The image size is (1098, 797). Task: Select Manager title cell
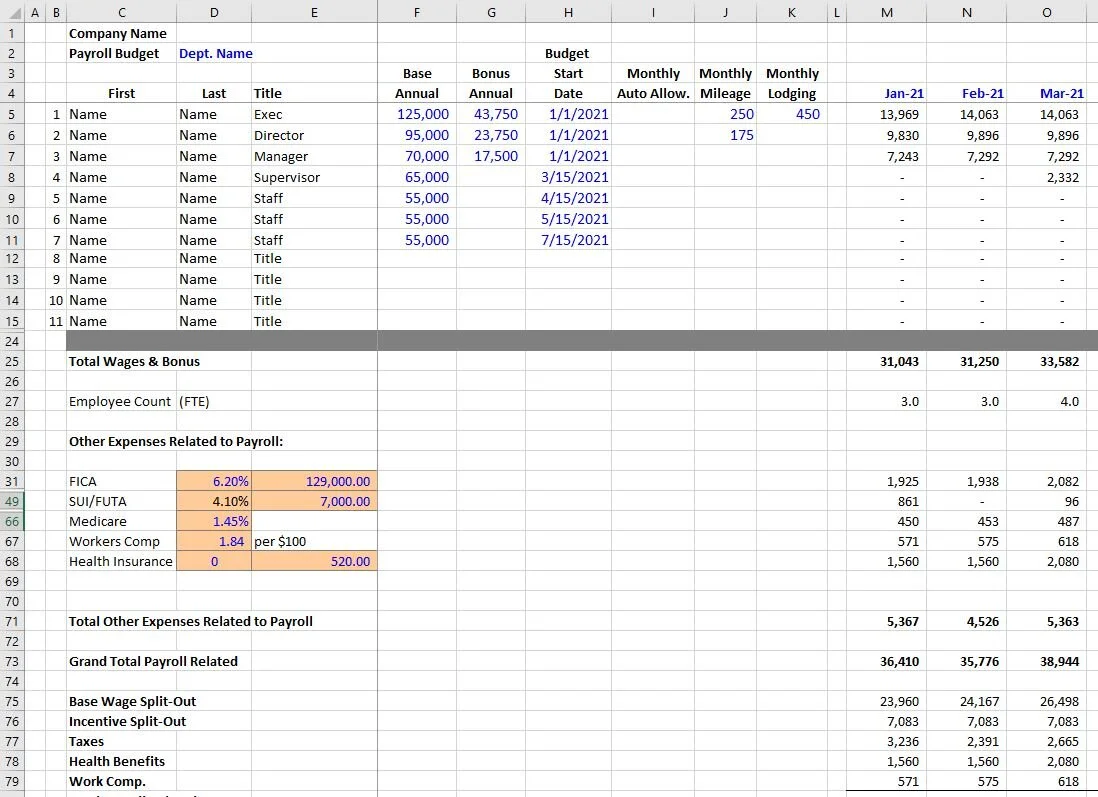pyautogui.click(x=314, y=156)
